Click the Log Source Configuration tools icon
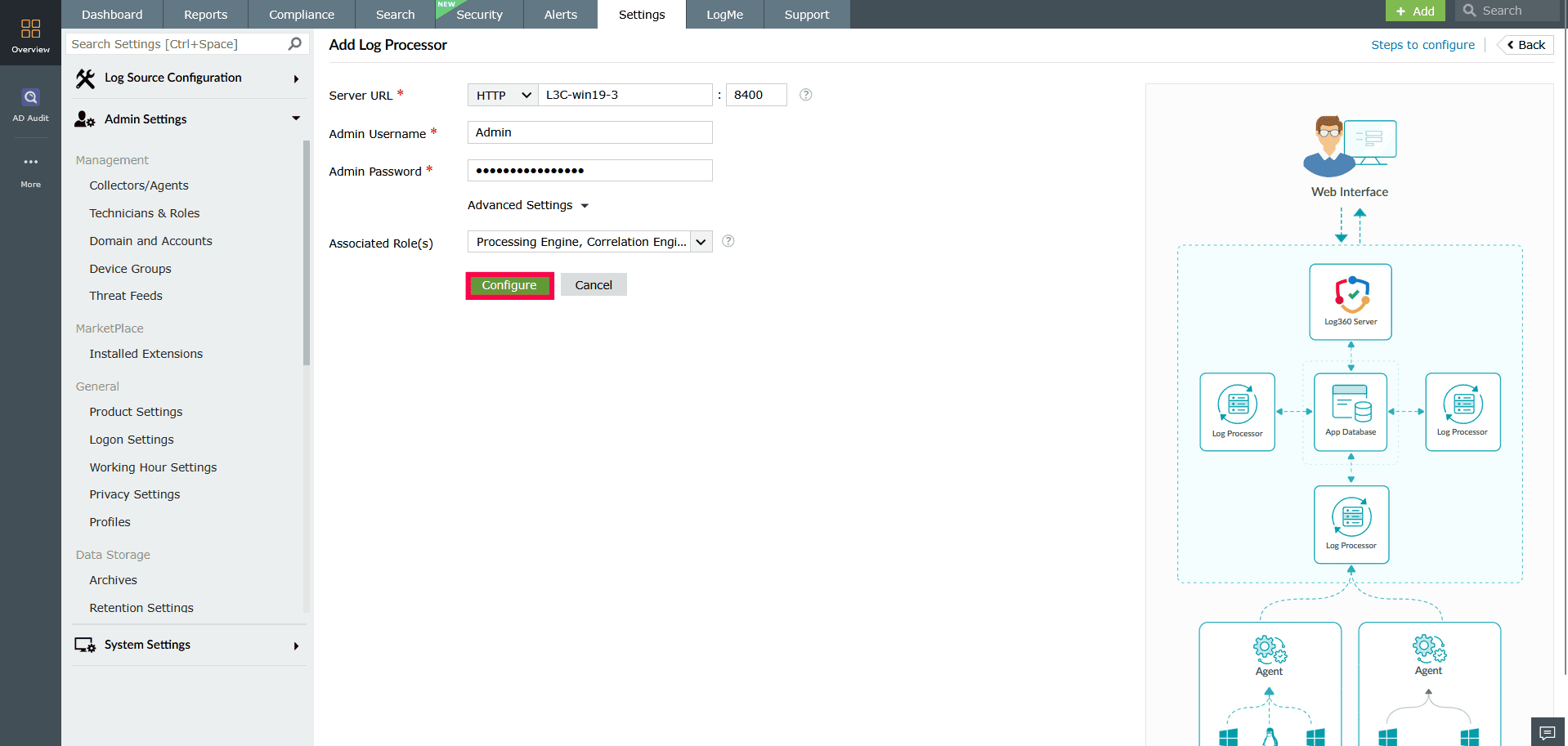Image resolution: width=1568 pixels, height=746 pixels. coord(85,78)
